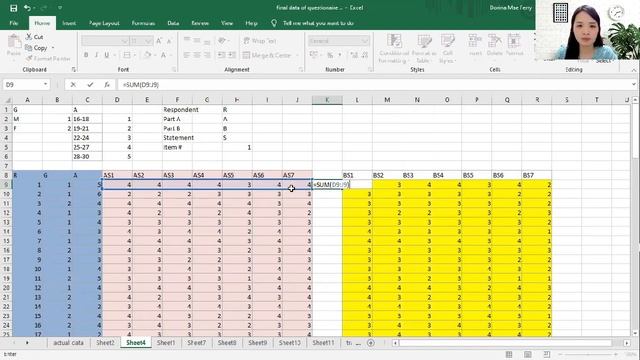
Task: Toggle Align Left
Action: click(187, 55)
